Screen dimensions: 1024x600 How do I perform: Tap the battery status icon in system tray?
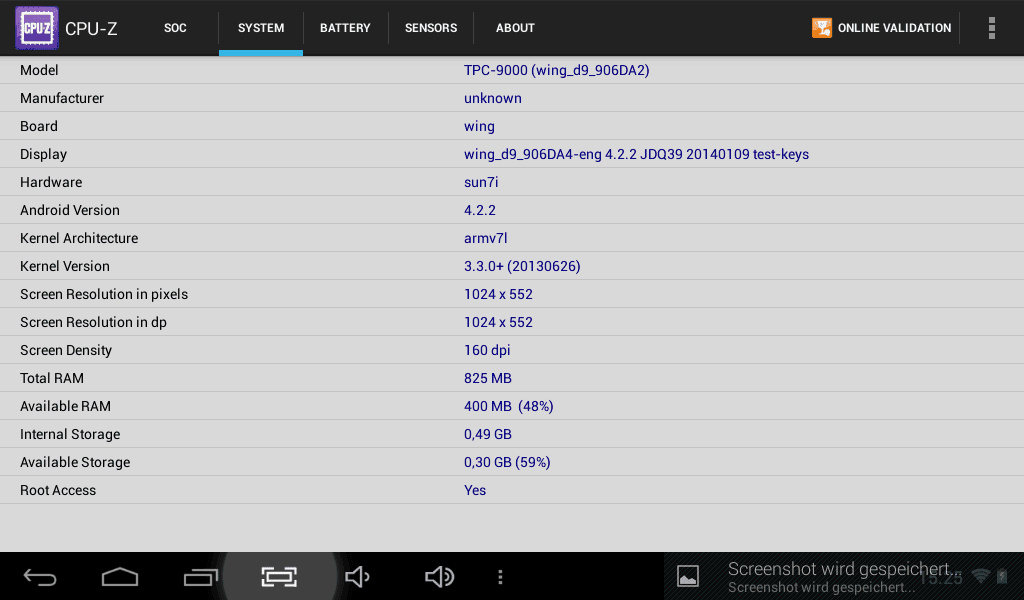point(1002,576)
